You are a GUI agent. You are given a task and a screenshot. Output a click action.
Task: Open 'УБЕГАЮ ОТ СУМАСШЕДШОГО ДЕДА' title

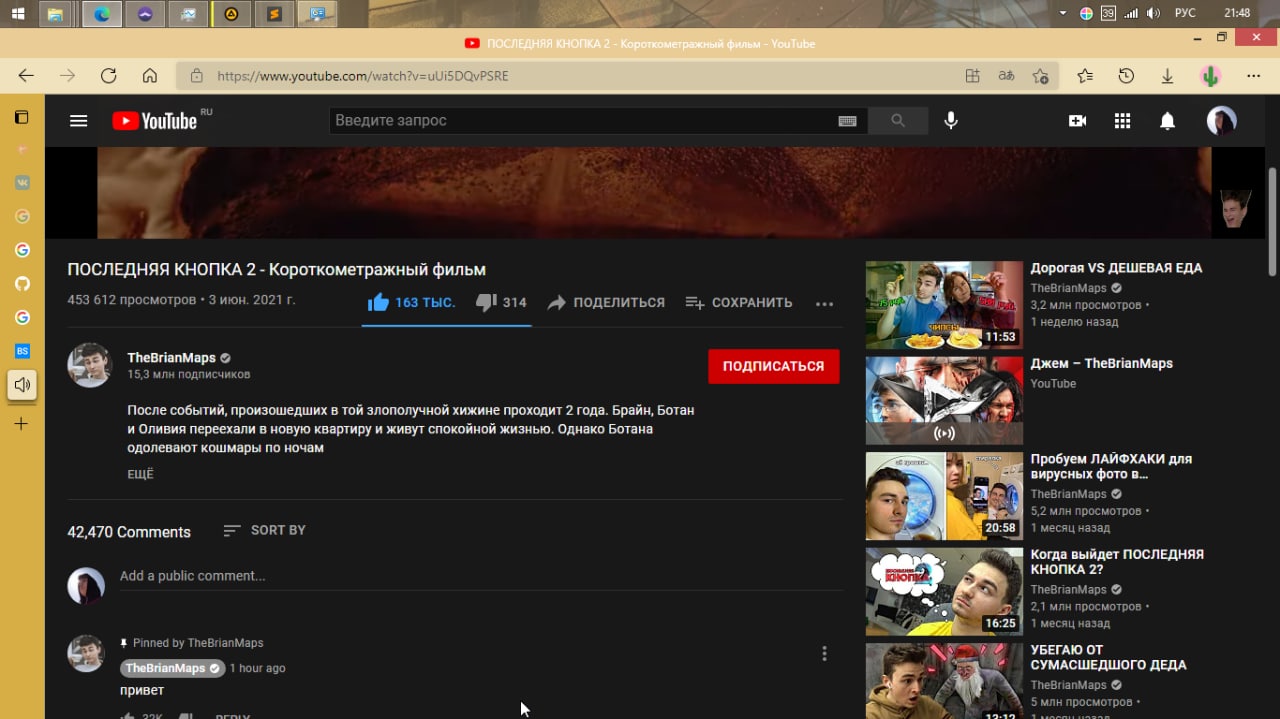(1108, 657)
